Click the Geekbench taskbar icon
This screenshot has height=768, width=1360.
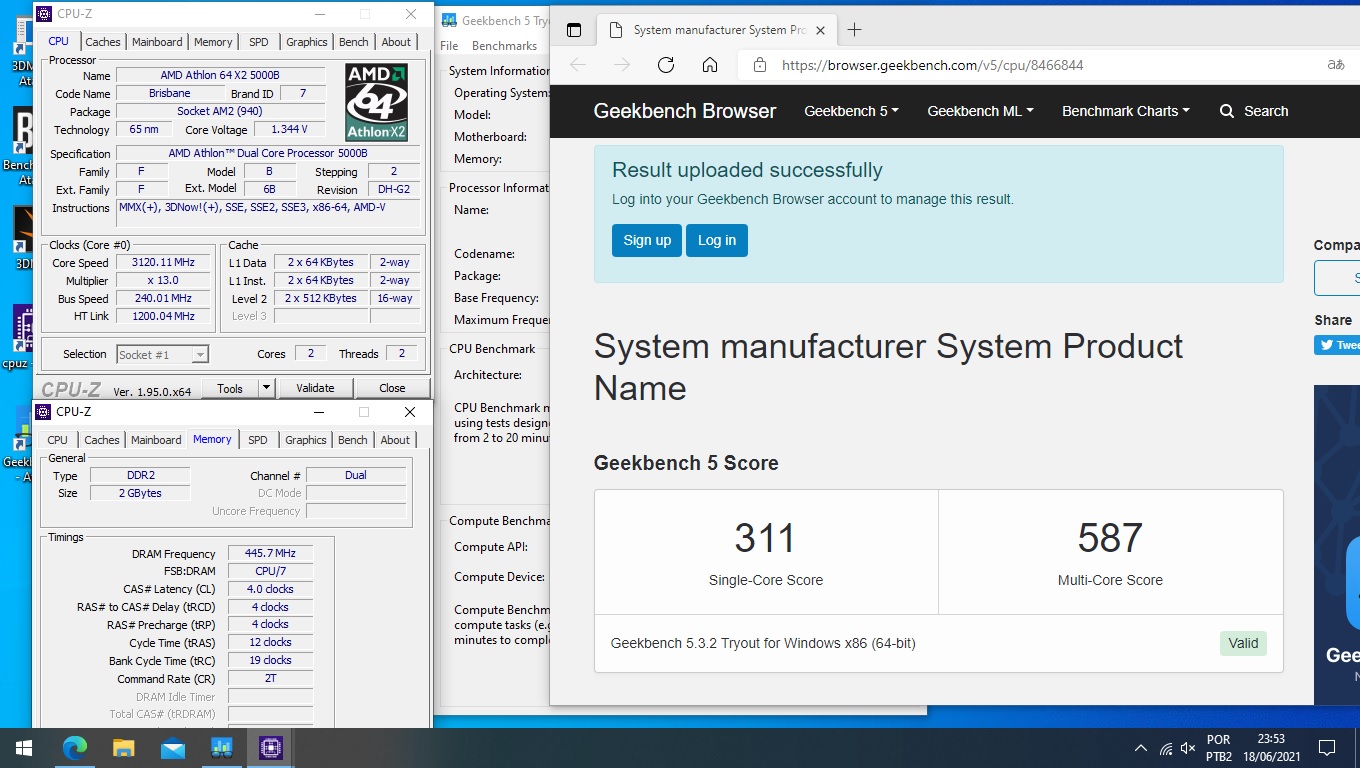(221, 748)
